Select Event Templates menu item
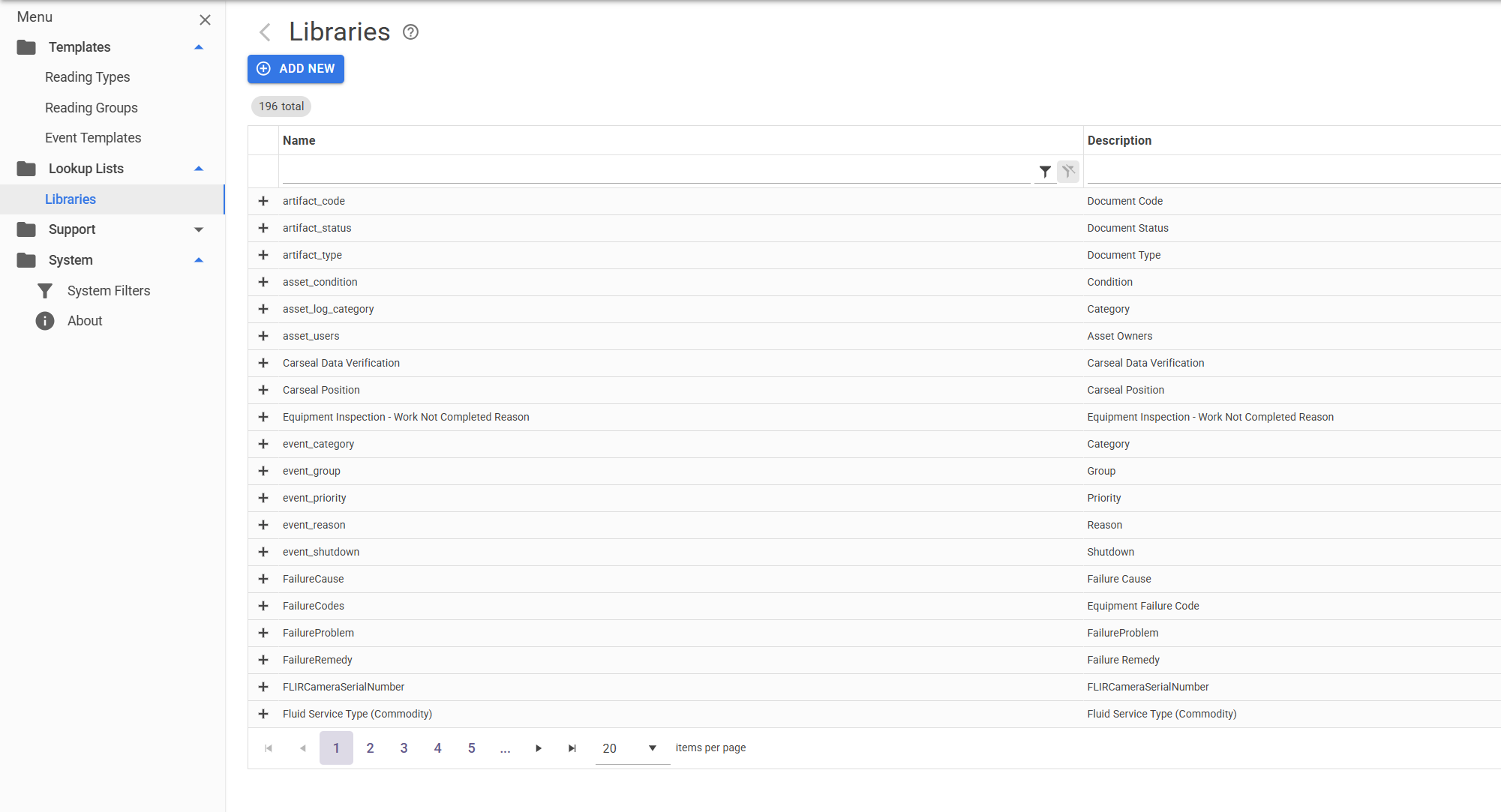 [x=93, y=138]
